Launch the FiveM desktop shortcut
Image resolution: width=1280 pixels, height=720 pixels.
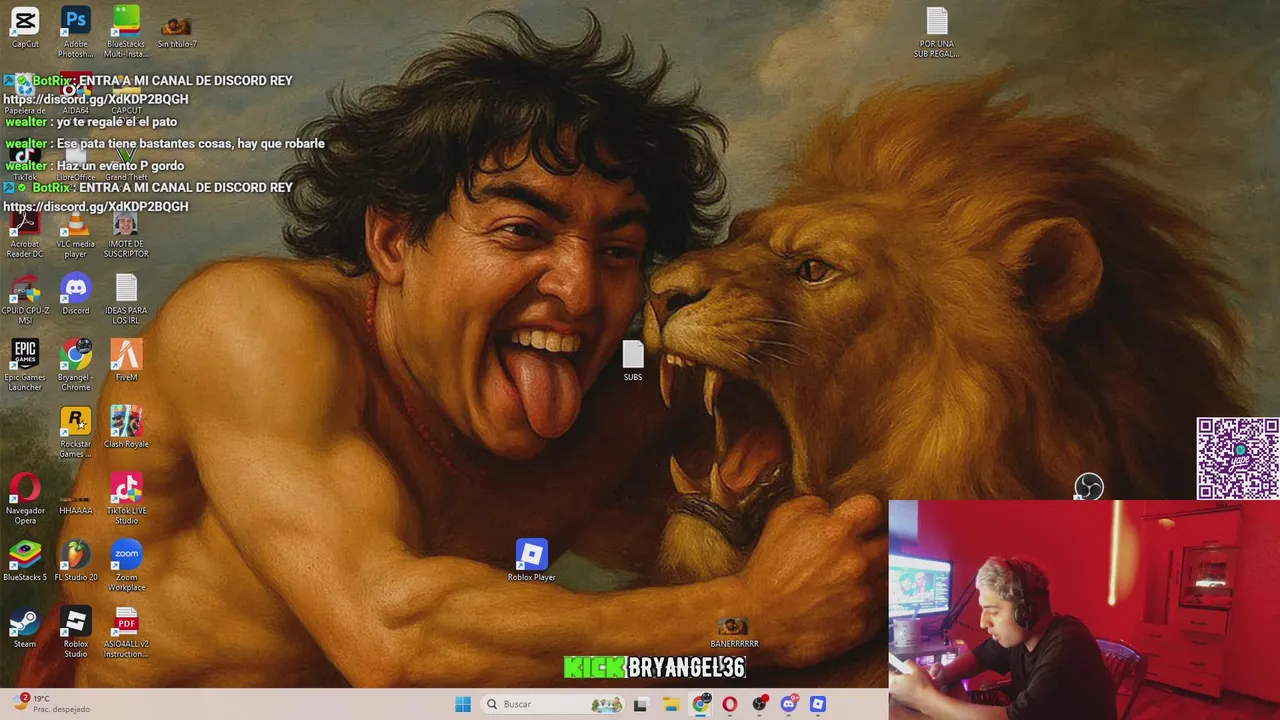126,362
